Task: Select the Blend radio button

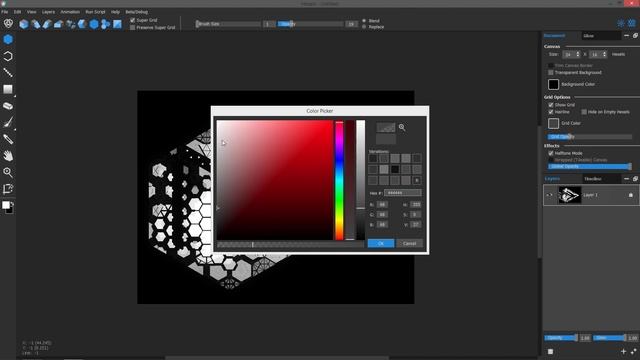Action: (364, 20)
